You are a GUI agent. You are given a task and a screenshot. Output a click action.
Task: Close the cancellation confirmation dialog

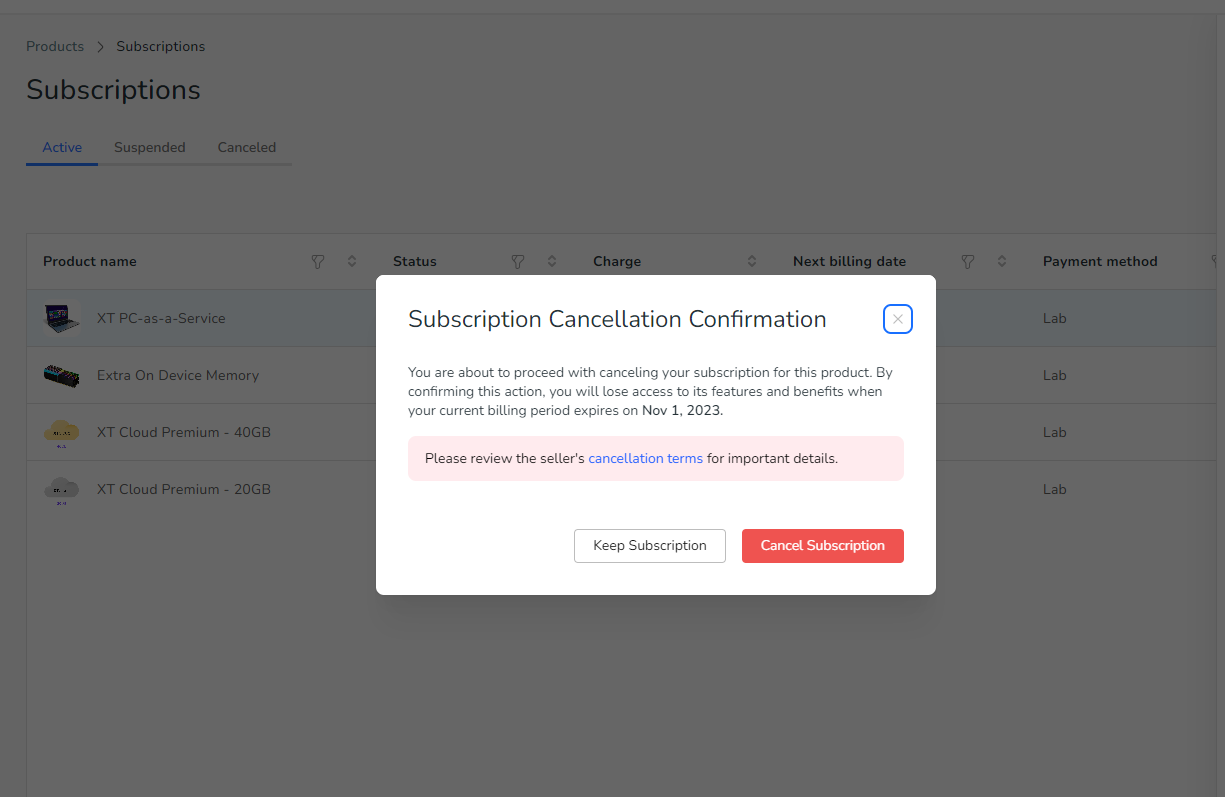click(898, 319)
